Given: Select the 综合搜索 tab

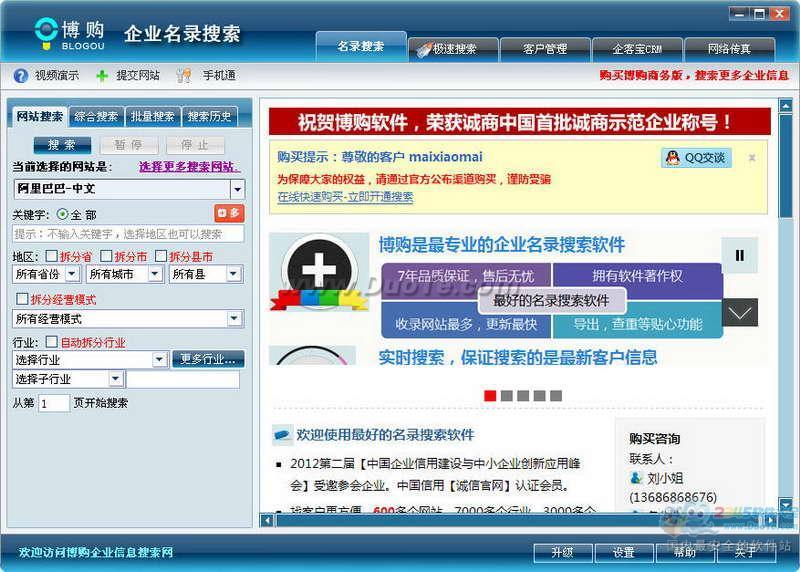Looking at the screenshot, I should [x=96, y=117].
